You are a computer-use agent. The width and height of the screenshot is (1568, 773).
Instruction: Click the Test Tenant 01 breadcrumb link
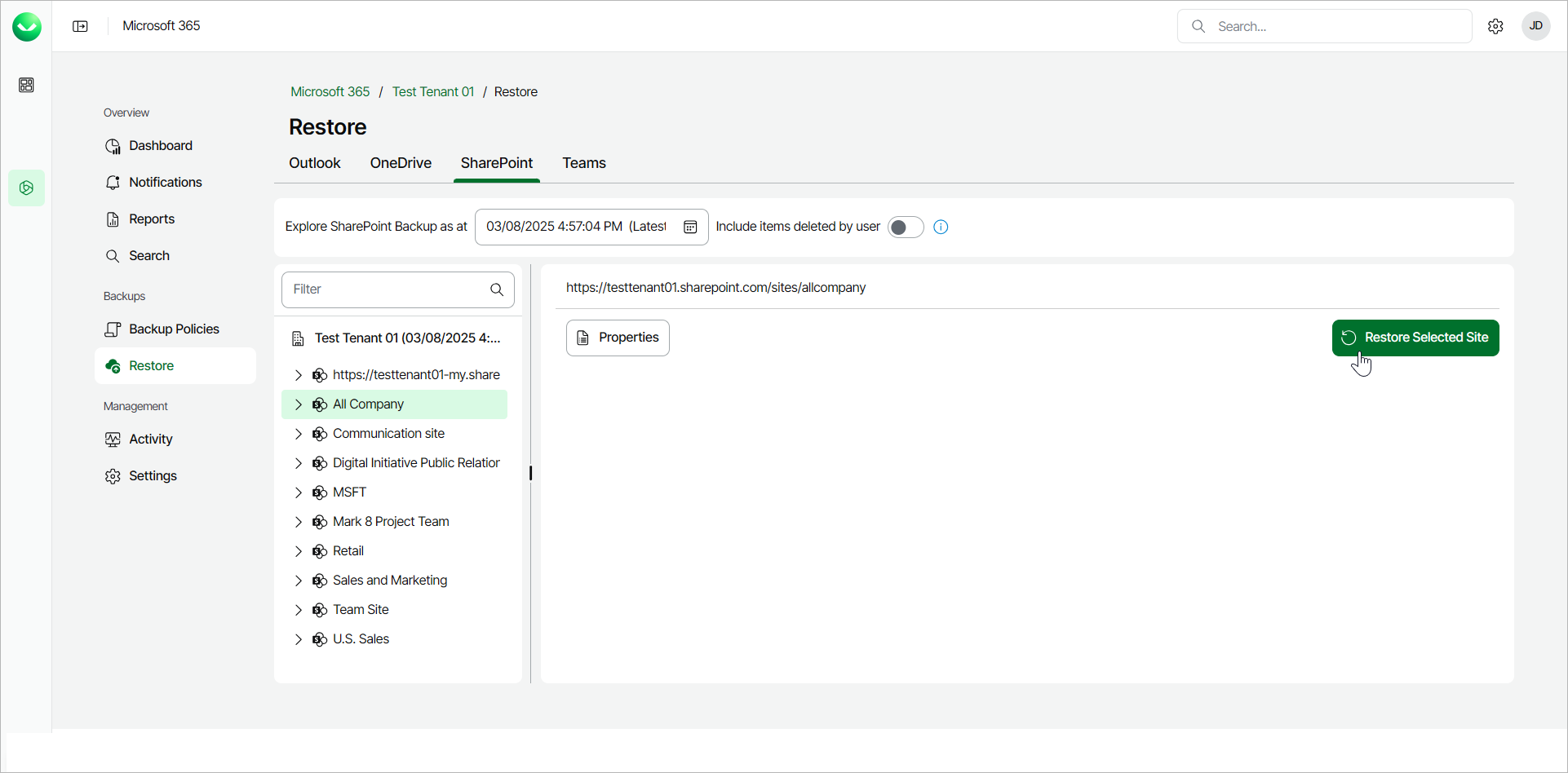pos(433,92)
